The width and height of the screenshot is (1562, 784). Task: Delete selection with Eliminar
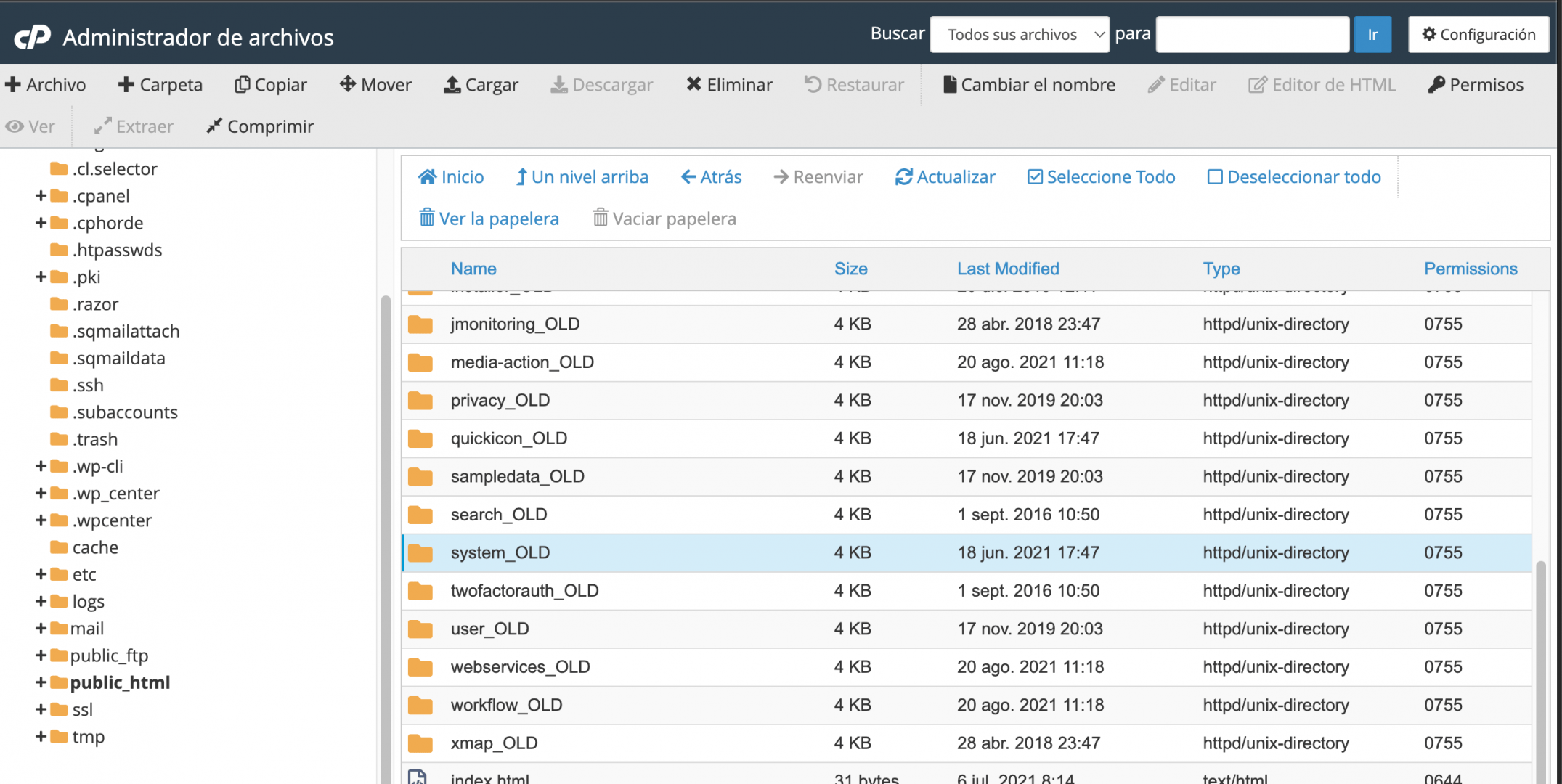point(729,85)
